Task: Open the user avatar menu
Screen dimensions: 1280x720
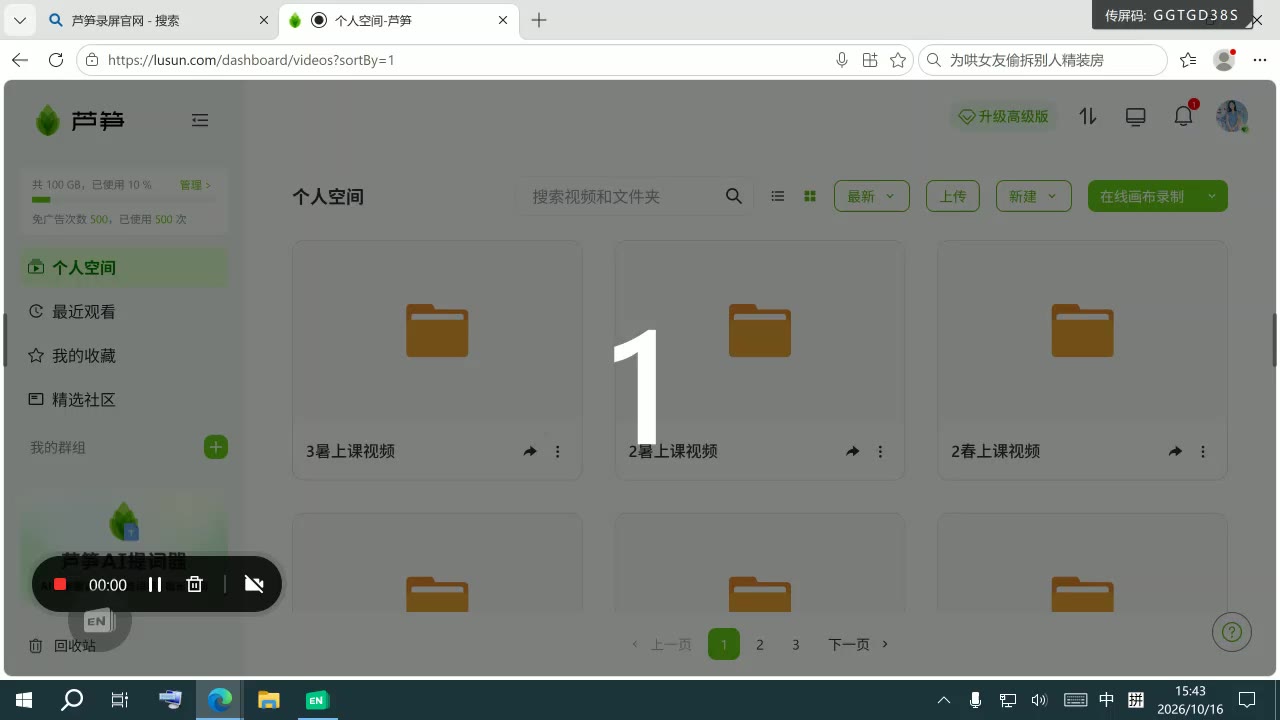Action: [1232, 117]
